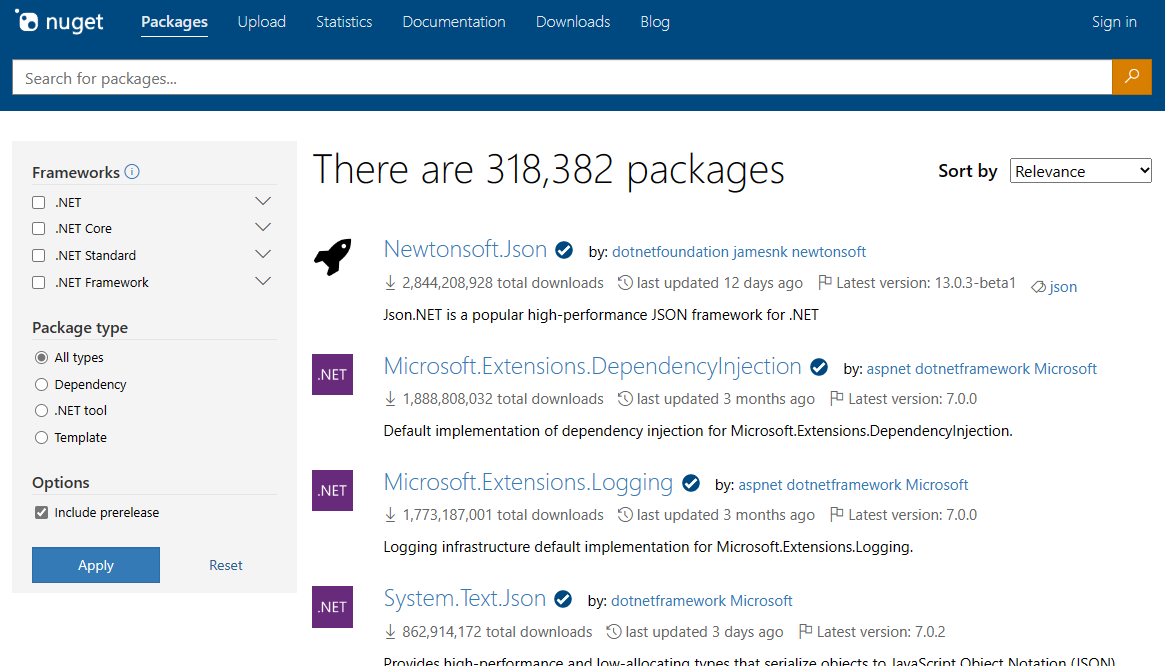Open the Documentation nav item
The height and width of the screenshot is (666, 1165).
(x=454, y=22)
